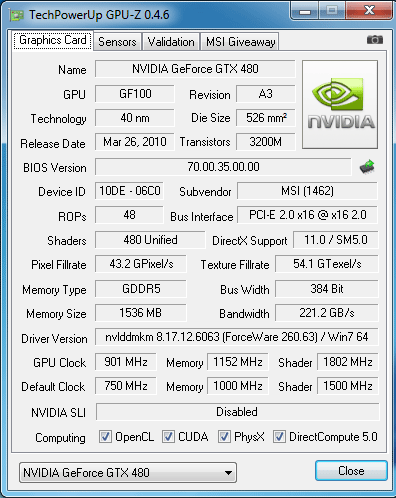Click the current Shader clock 1802 MHz
The height and width of the screenshot is (498, 396).
(348, 362)
